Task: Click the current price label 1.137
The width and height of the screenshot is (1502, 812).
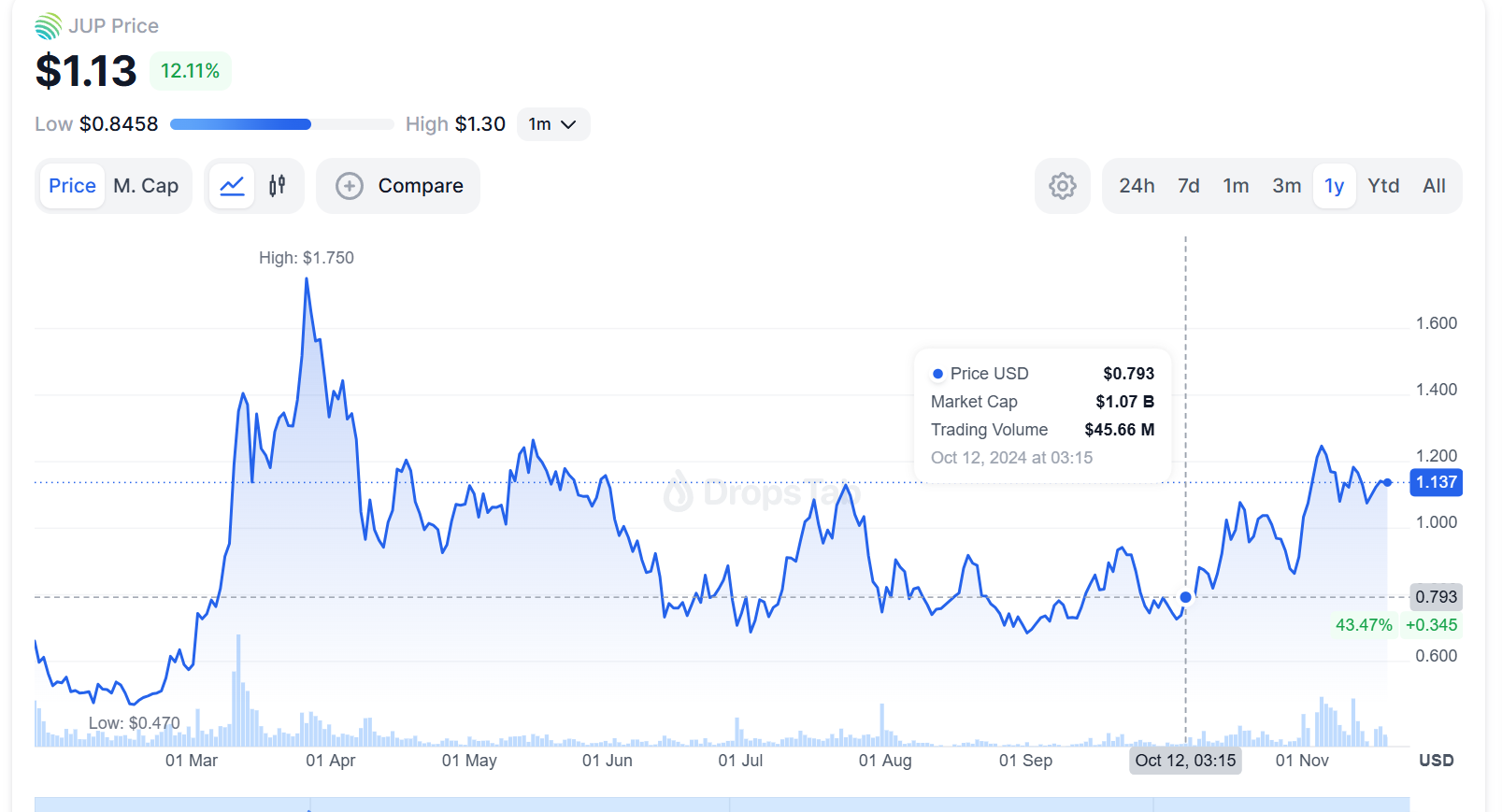Action: click(1436, 482)
